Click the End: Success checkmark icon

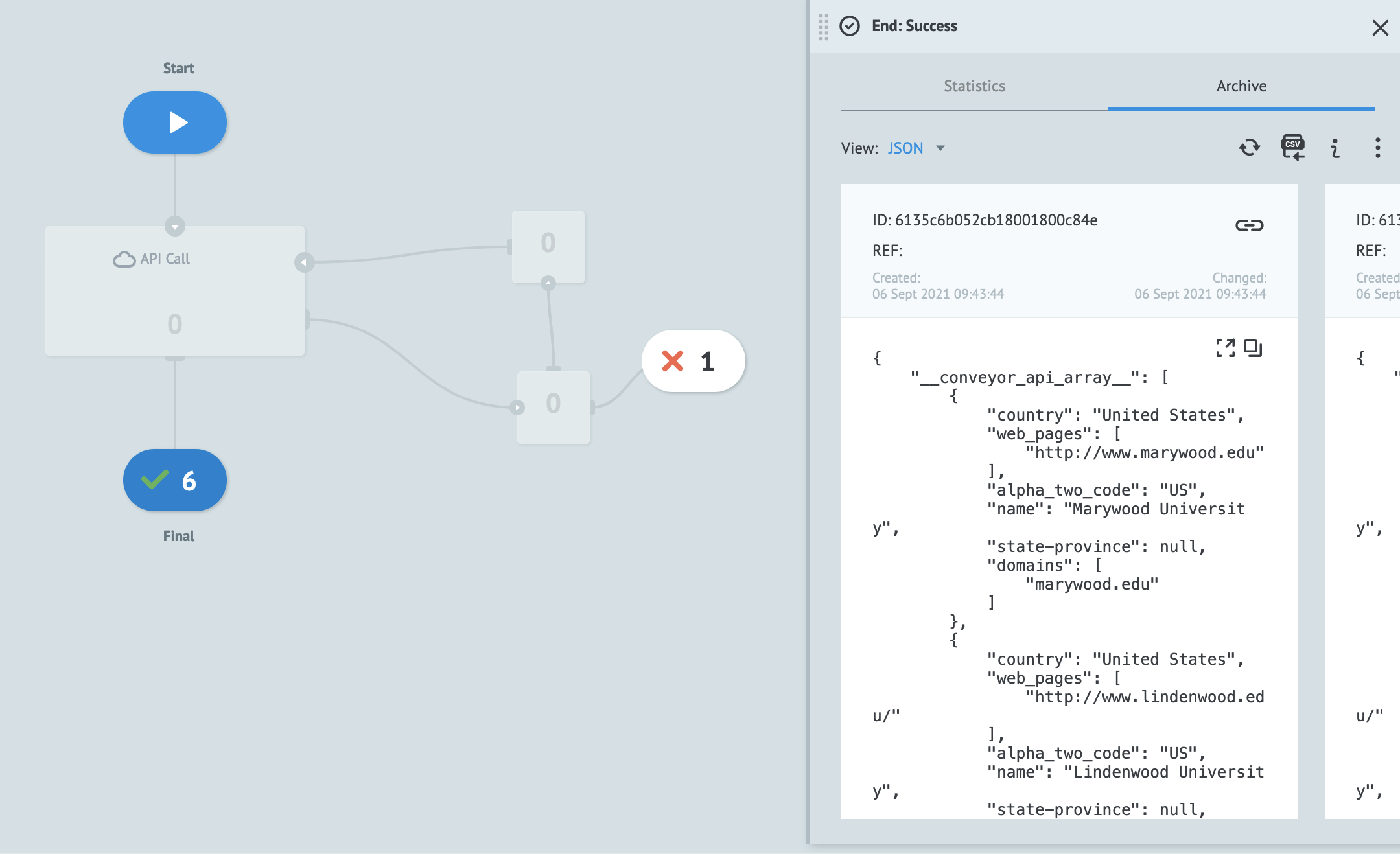point(849,26)
